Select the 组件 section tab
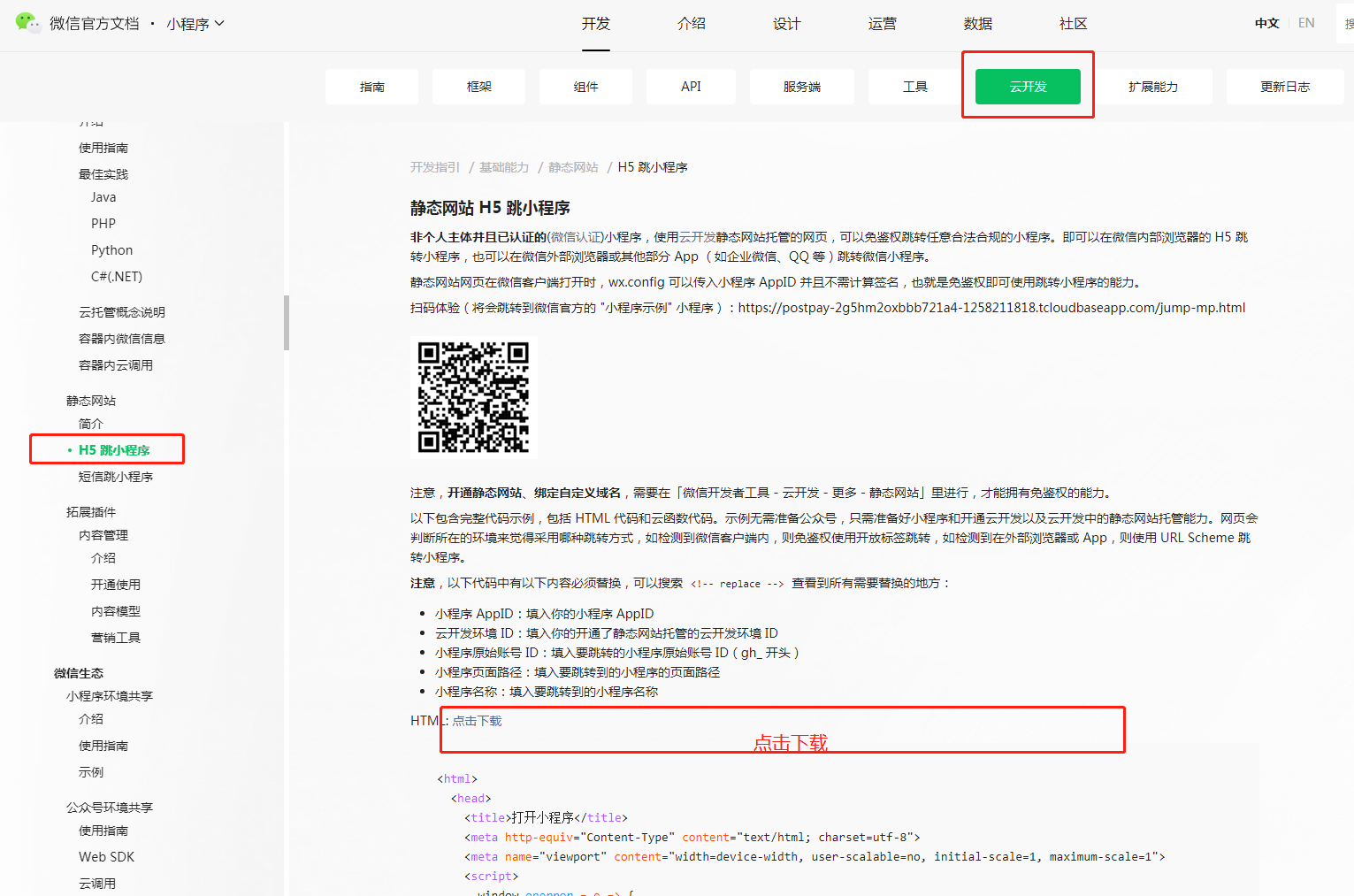Image resolution: width=1354 pixels, height=896 pixels. (x=586, y=87)
